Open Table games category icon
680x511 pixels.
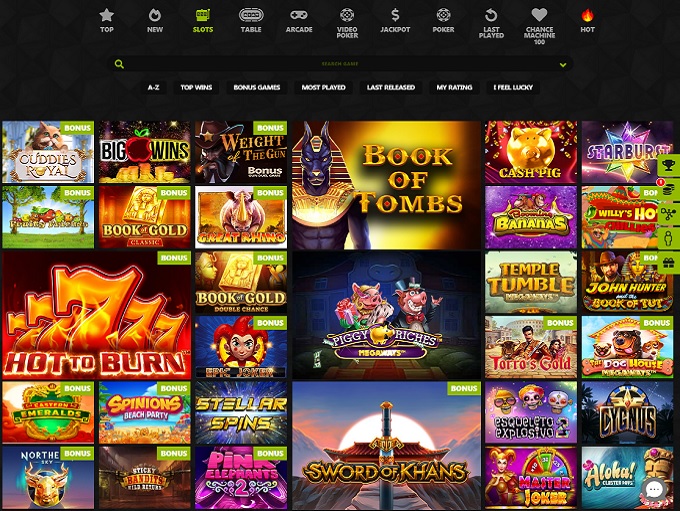251,15
